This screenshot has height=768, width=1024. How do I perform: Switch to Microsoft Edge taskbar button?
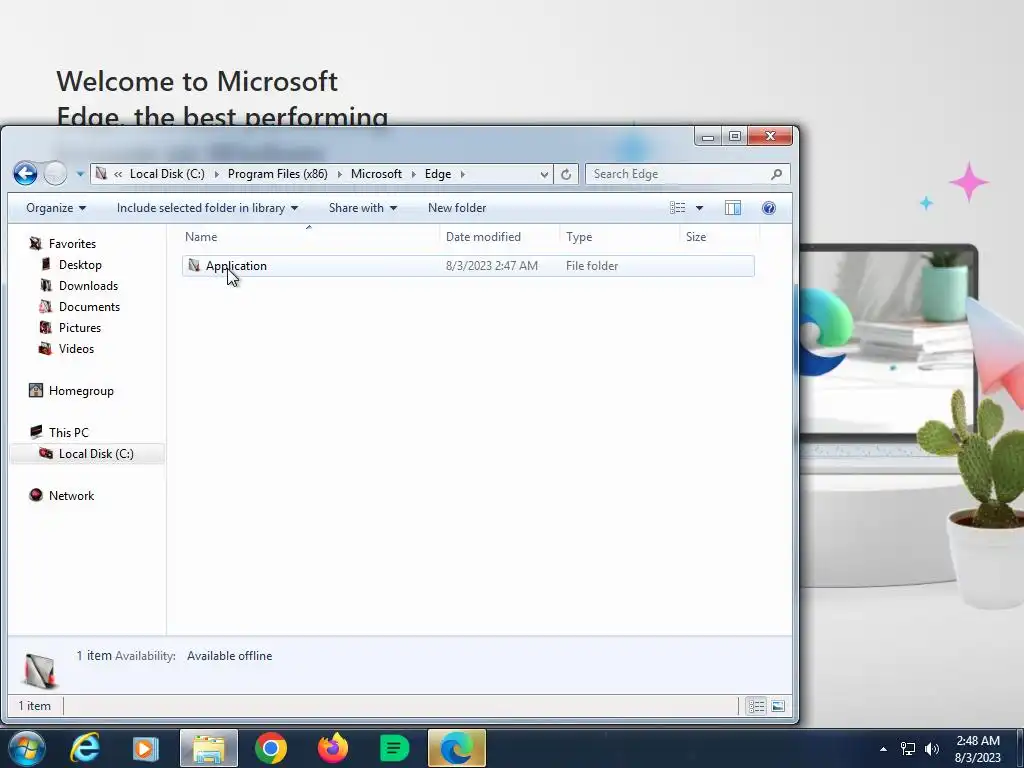click(456, 748)
